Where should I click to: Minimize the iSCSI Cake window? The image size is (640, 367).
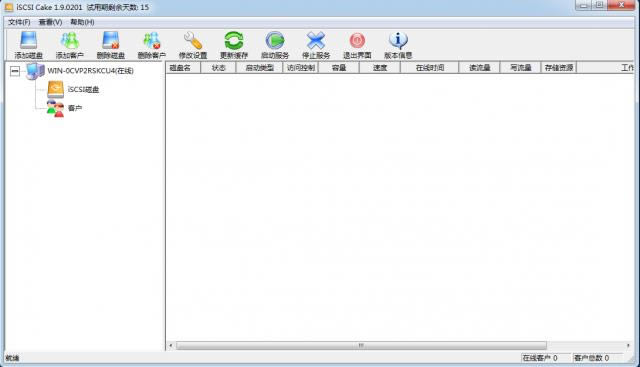tap(583, 5)
